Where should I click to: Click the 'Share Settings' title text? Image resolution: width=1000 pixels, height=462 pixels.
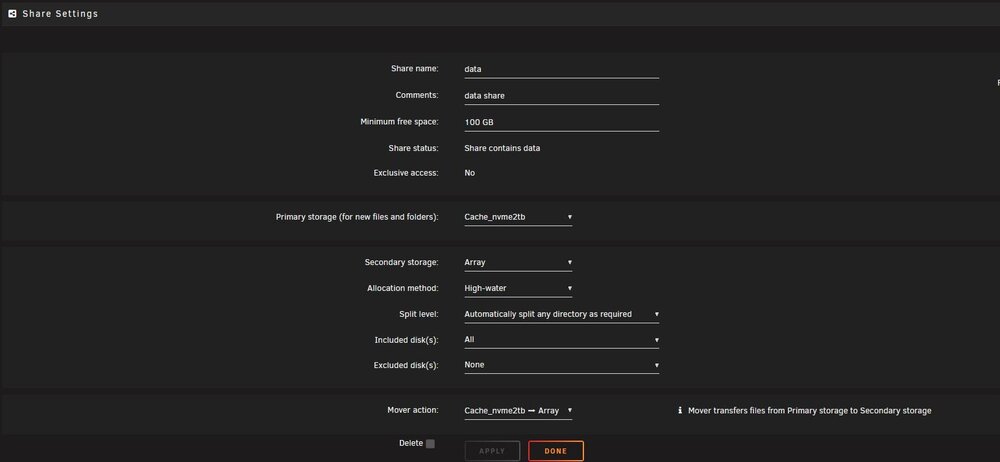click(60, 13)
